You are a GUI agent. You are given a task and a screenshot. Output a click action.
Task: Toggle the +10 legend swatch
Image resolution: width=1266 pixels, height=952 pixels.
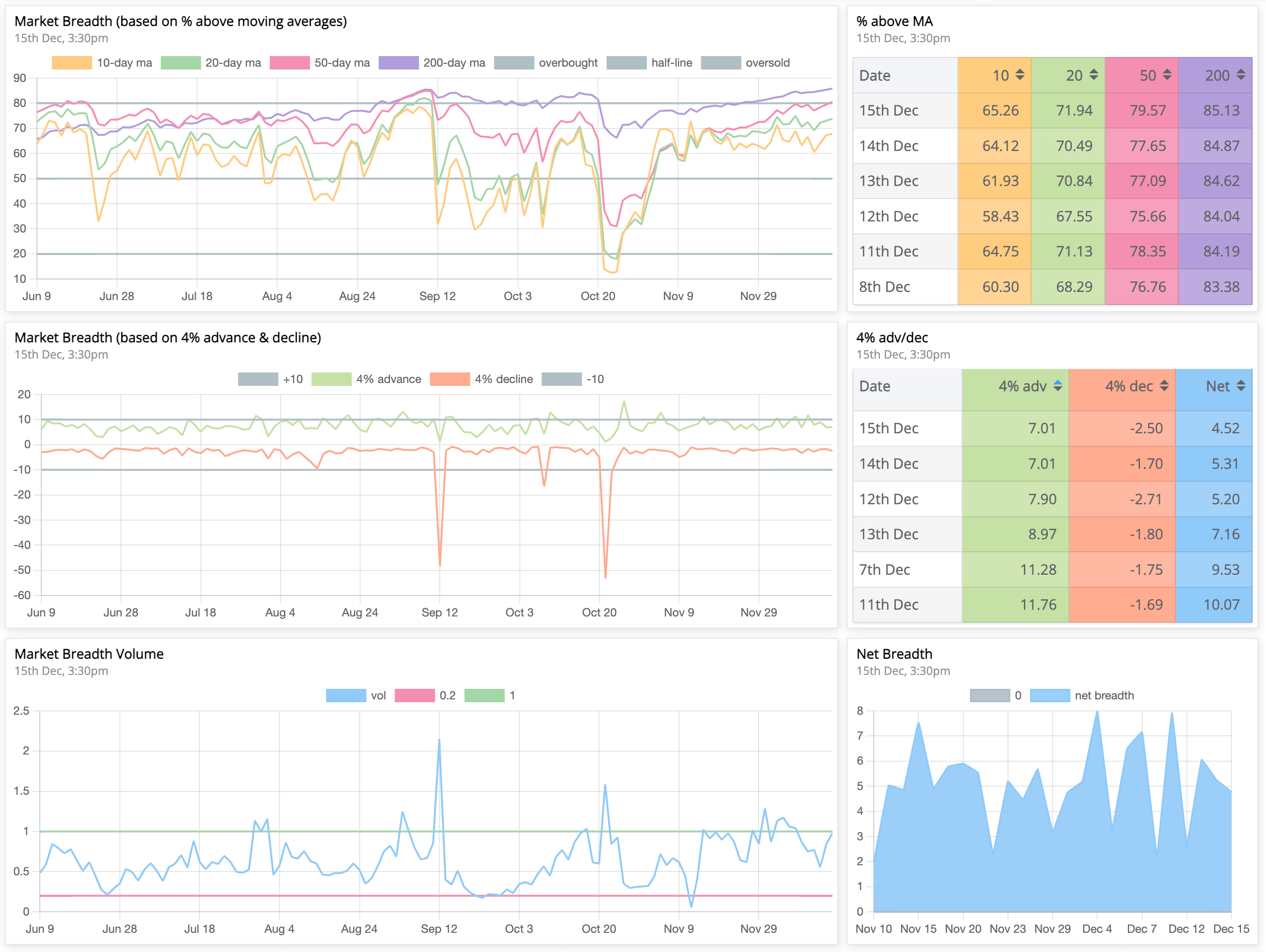(x=258, y=379)
